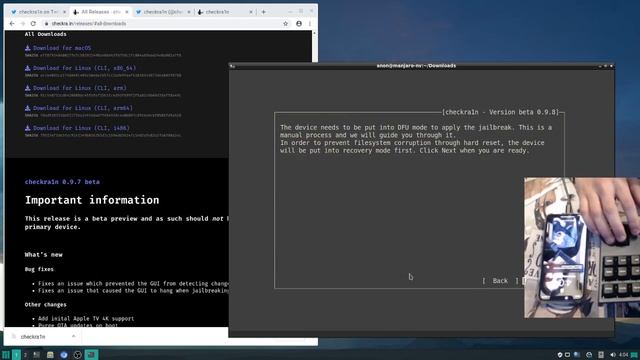Bookmark this page with the star icon
This screenshot has width=640, height=360.
(285, 24)
